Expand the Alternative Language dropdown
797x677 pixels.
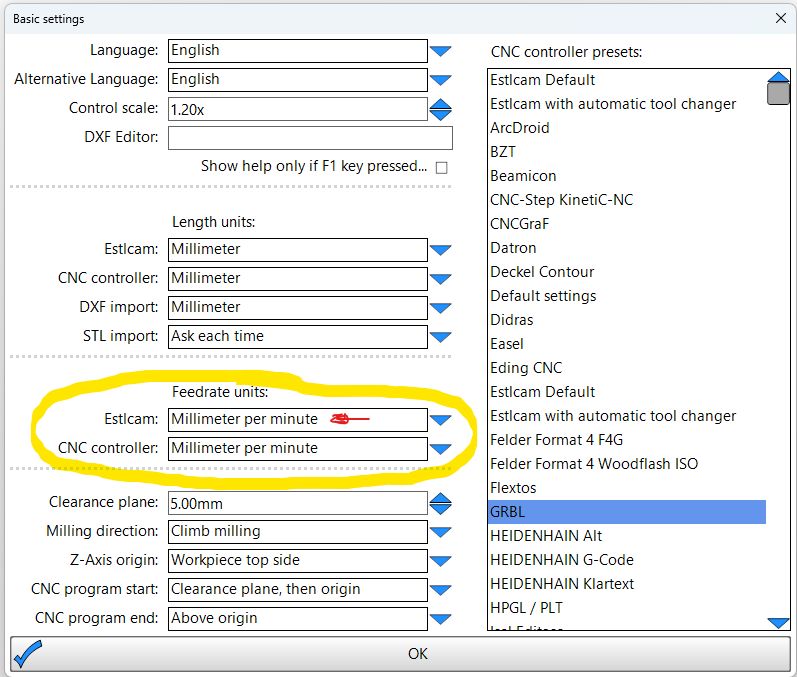[x=441, y=80]
